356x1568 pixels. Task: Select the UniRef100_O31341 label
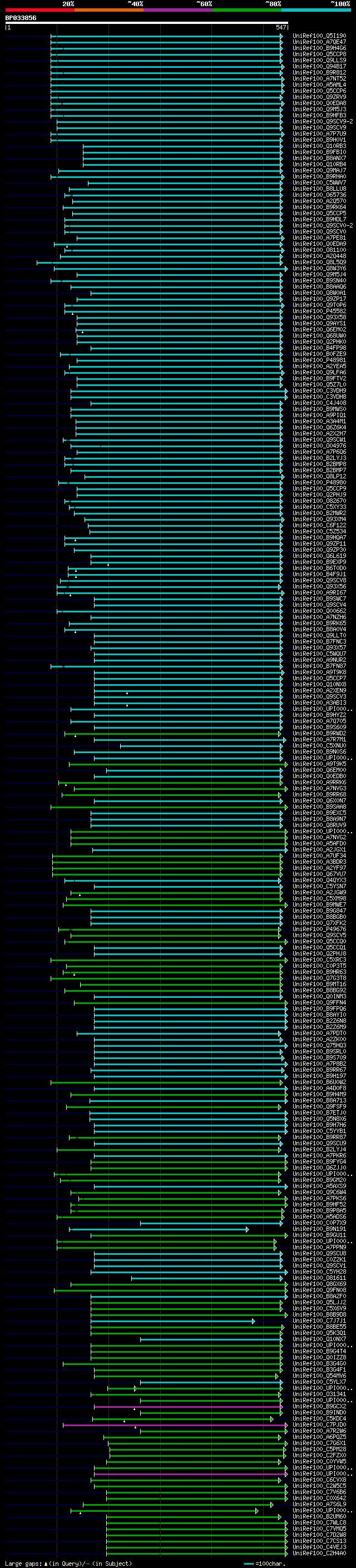coord(319,1394)
